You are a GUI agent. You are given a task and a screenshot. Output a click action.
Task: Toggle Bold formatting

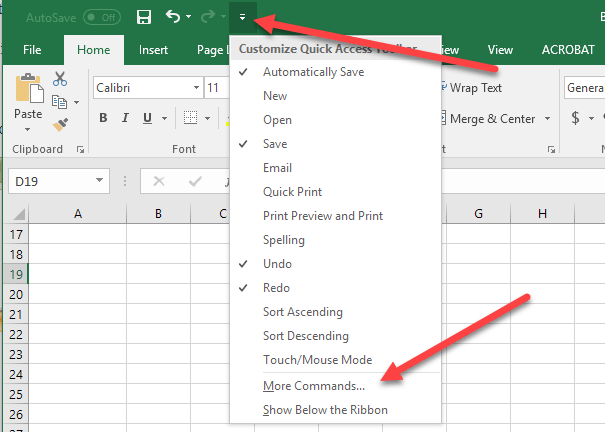click(103, 119)
